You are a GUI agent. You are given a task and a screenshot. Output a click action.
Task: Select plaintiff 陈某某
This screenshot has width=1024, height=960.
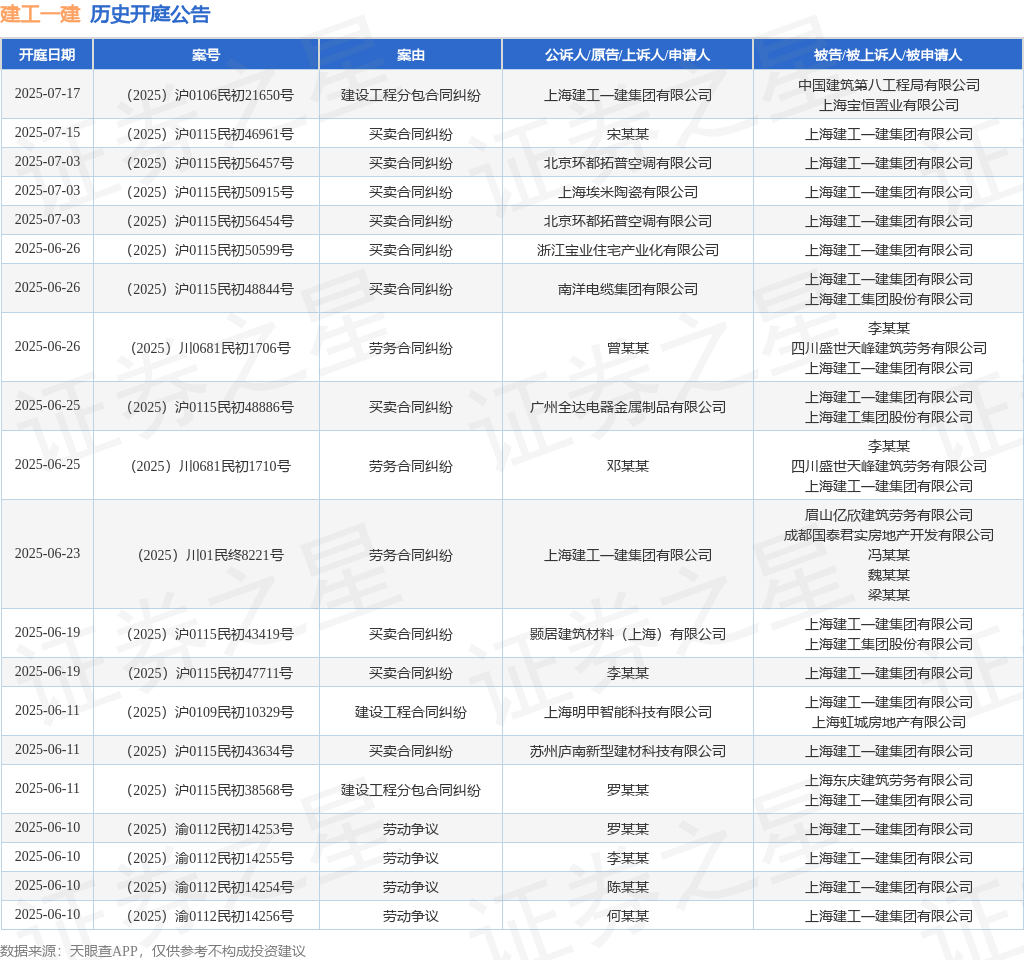point(628,888)
